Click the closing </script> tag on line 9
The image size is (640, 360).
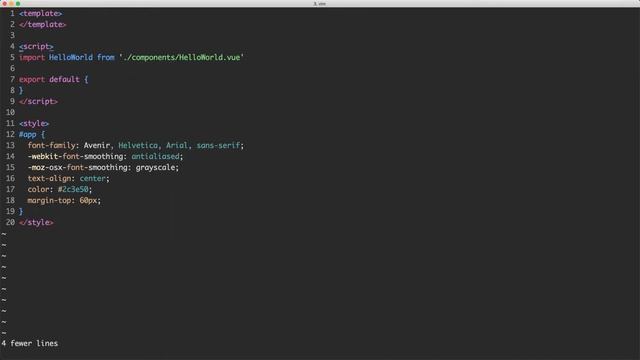point(38,102)
